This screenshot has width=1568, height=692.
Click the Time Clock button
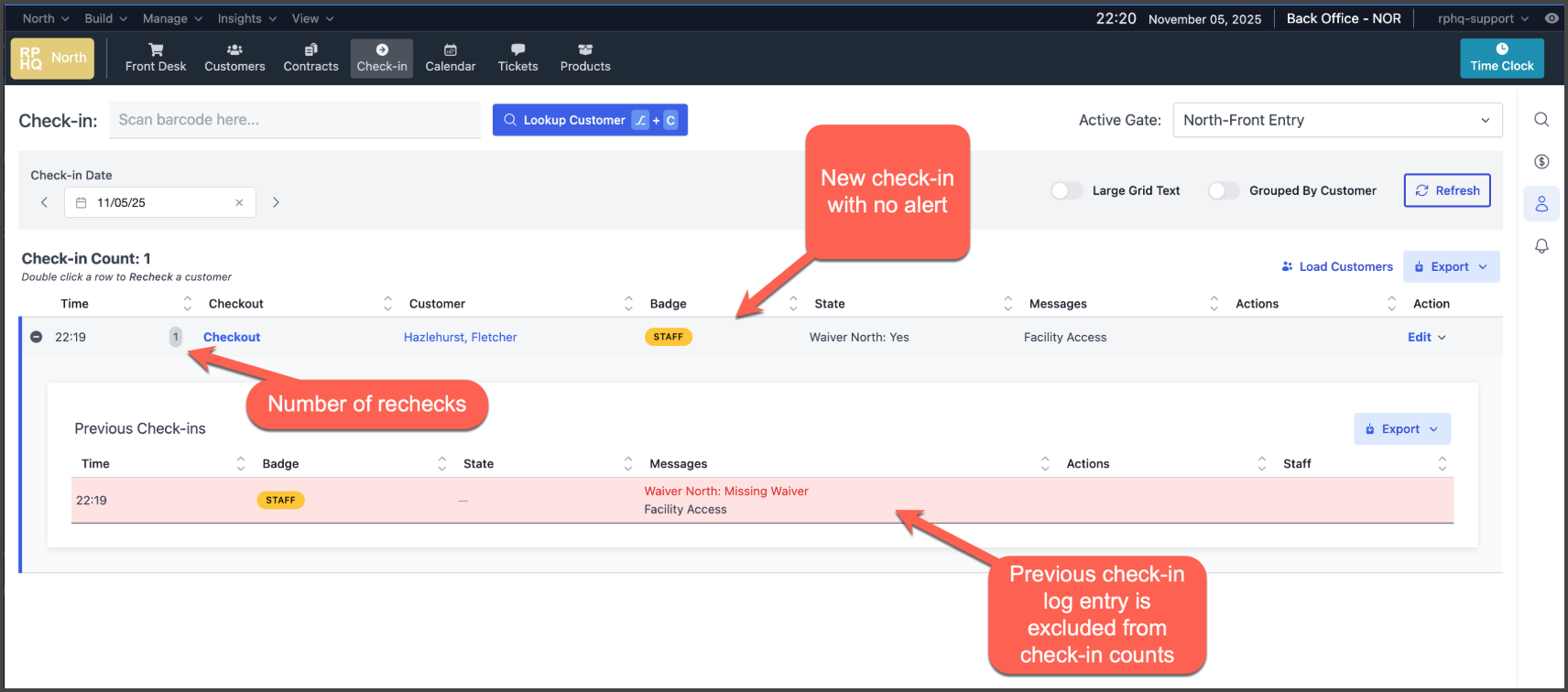click(x=1501, y=58)
